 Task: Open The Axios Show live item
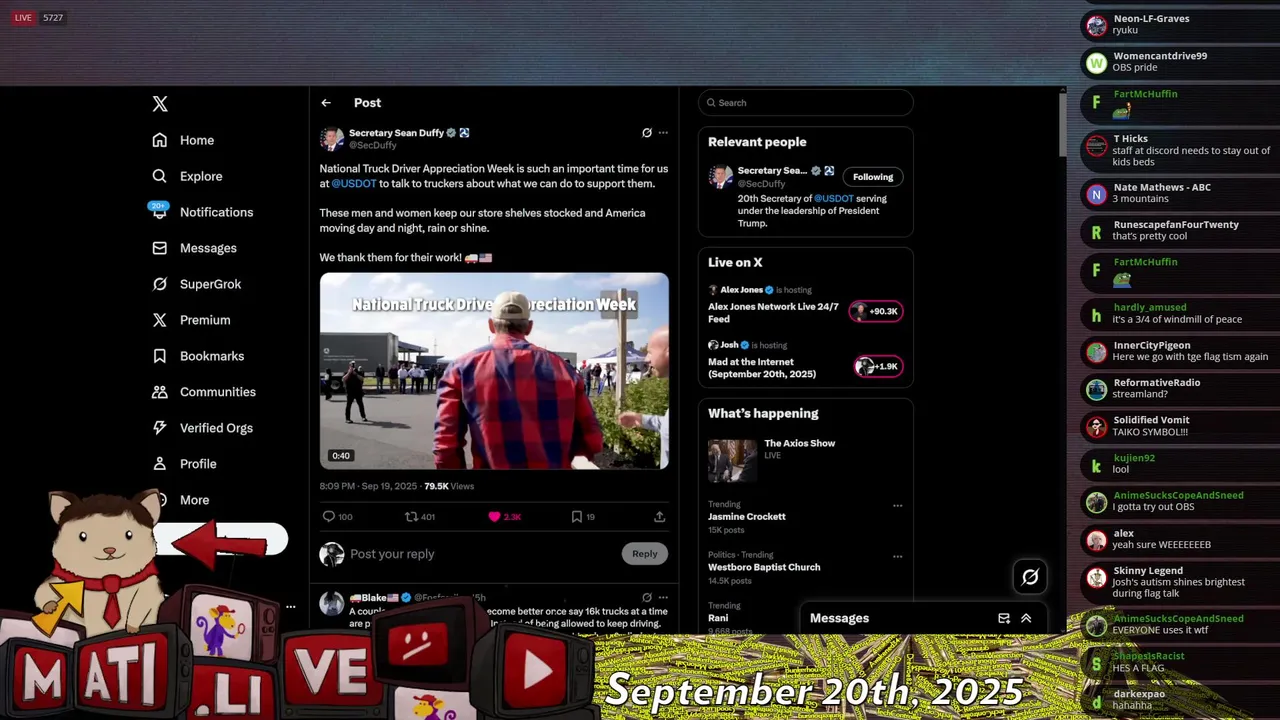799,443
